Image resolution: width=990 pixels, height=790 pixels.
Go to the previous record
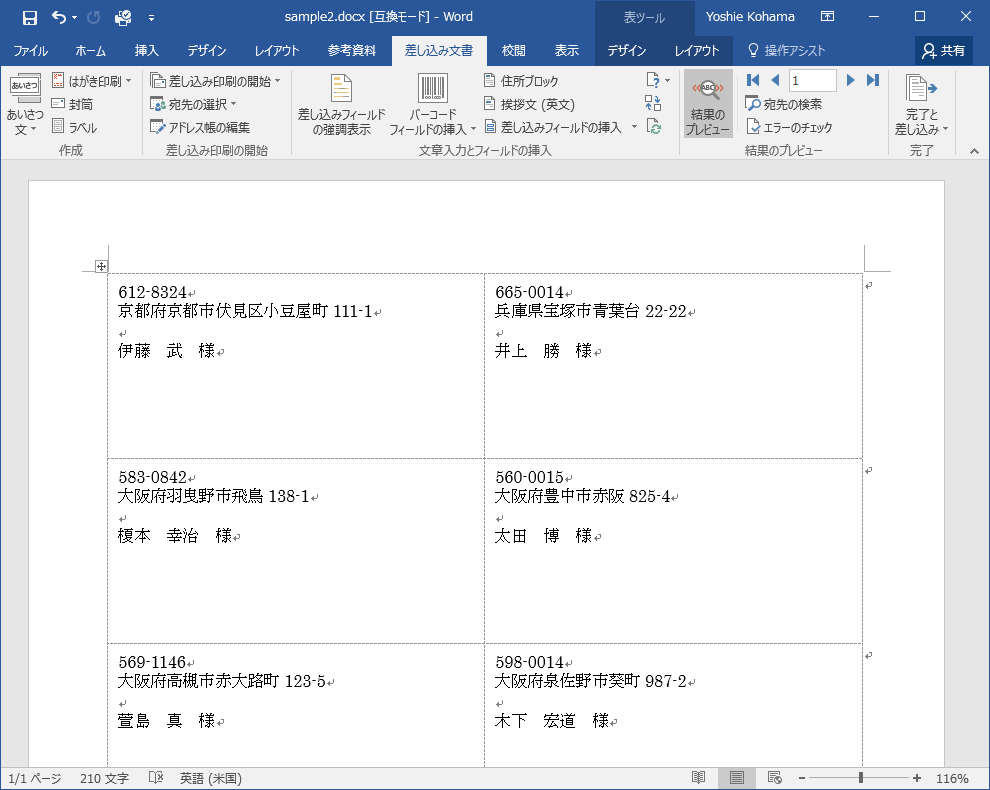click(775, 80)
